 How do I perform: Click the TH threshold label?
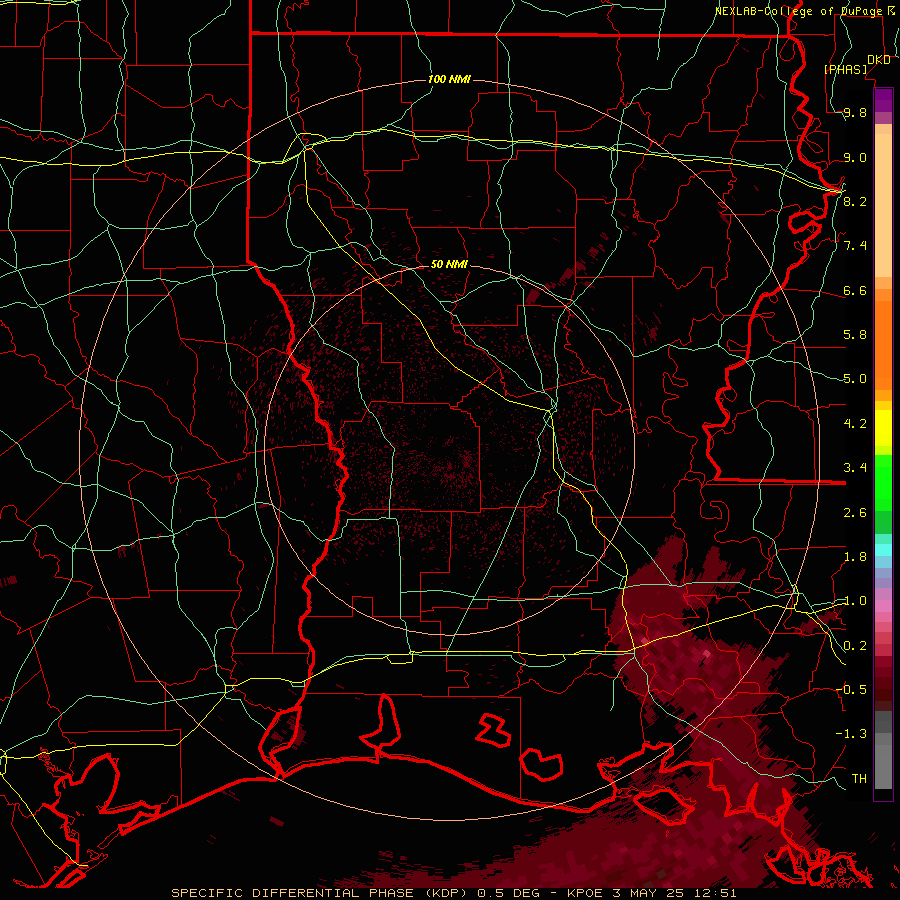(859, 778)
